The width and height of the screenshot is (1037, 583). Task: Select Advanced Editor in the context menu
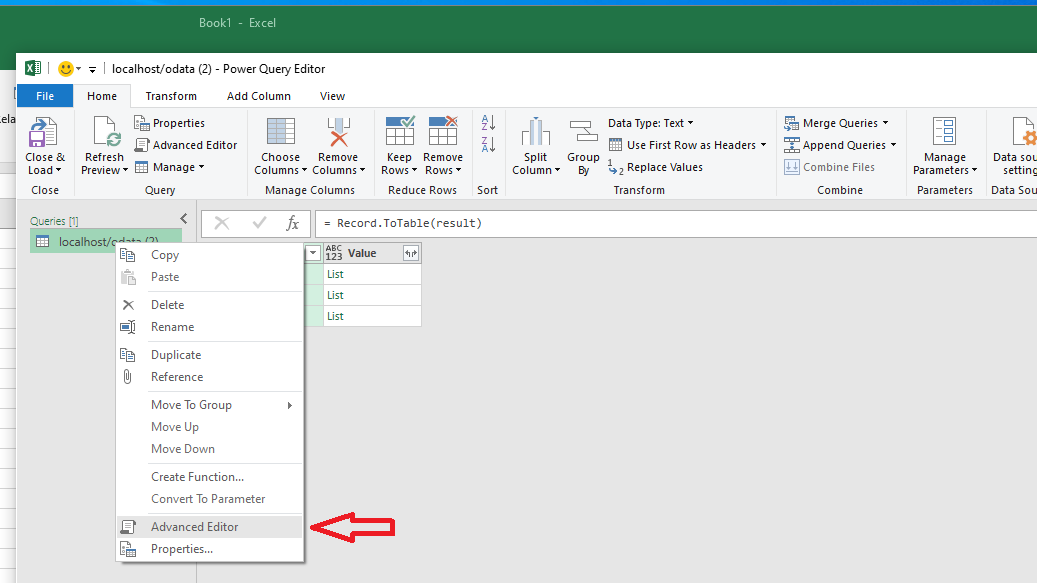tap(194, 527)
